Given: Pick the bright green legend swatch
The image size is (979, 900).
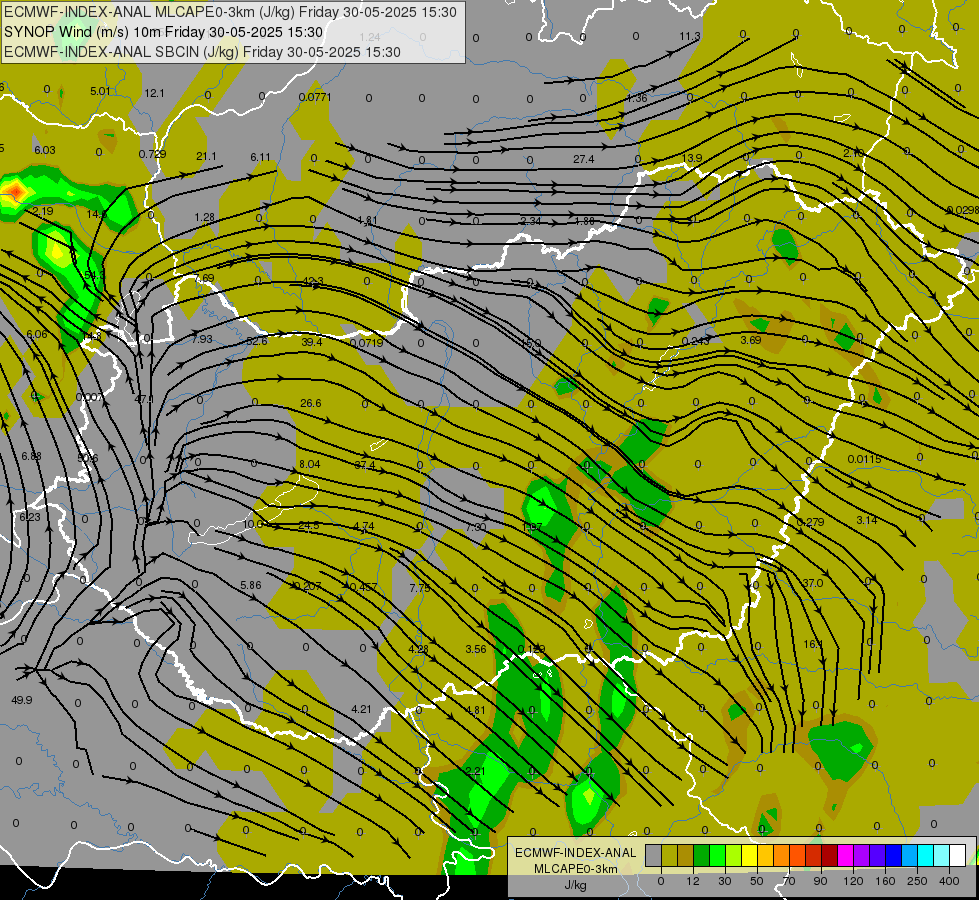Looking at the screenshot, I should click(x=717, y=855).
